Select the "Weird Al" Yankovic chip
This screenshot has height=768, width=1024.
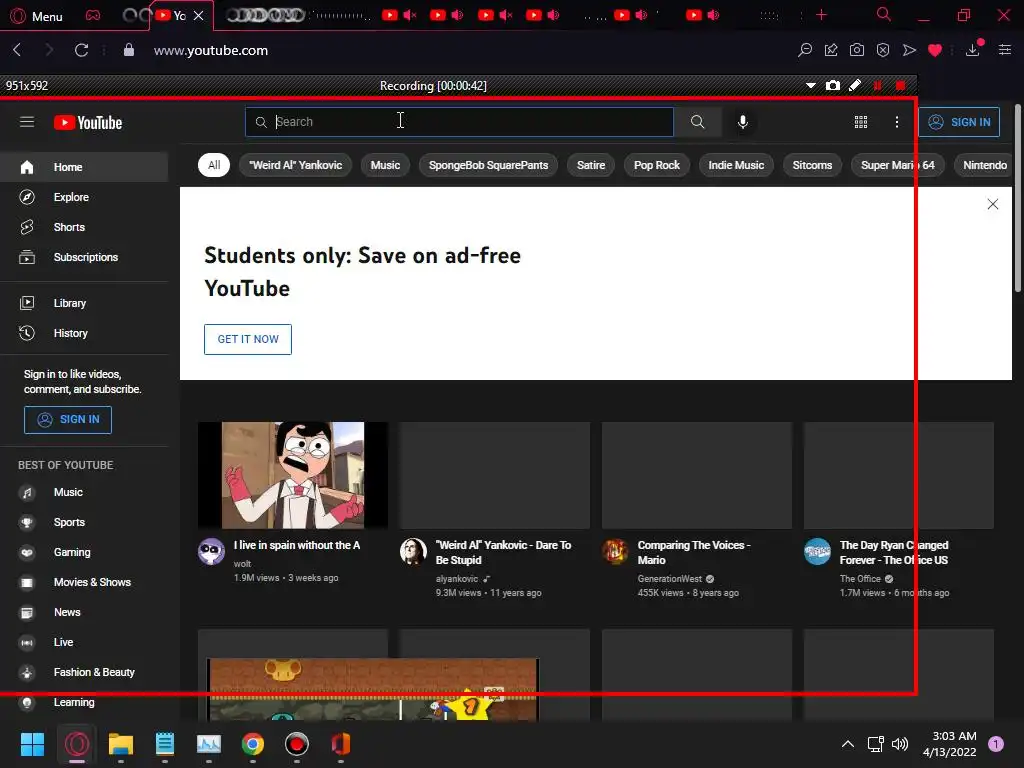(295, 165)
